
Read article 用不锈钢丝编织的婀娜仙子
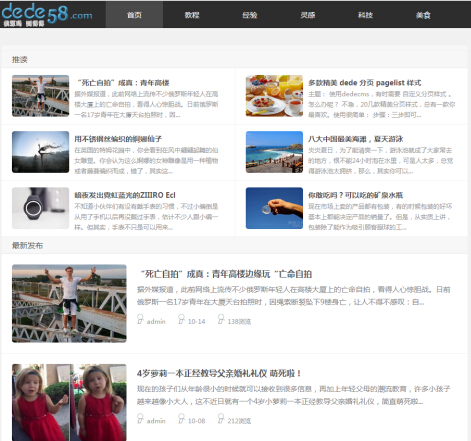118,139
